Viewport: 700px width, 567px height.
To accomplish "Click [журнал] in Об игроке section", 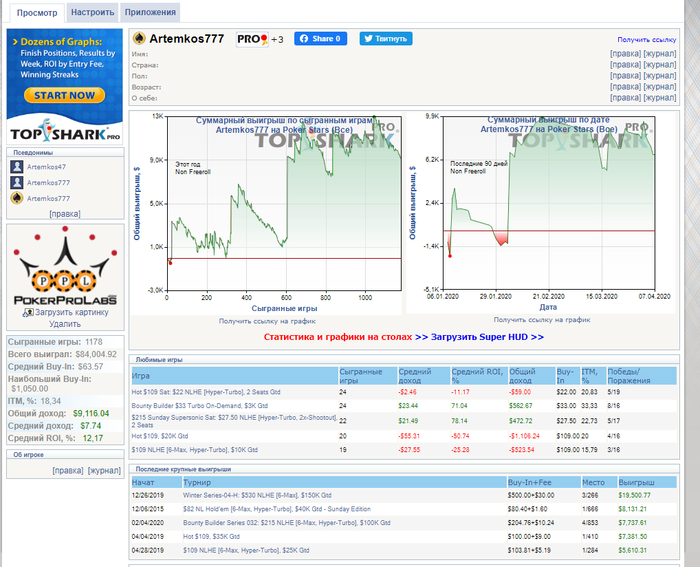I will pyautogui.click(x=104, y=471).
